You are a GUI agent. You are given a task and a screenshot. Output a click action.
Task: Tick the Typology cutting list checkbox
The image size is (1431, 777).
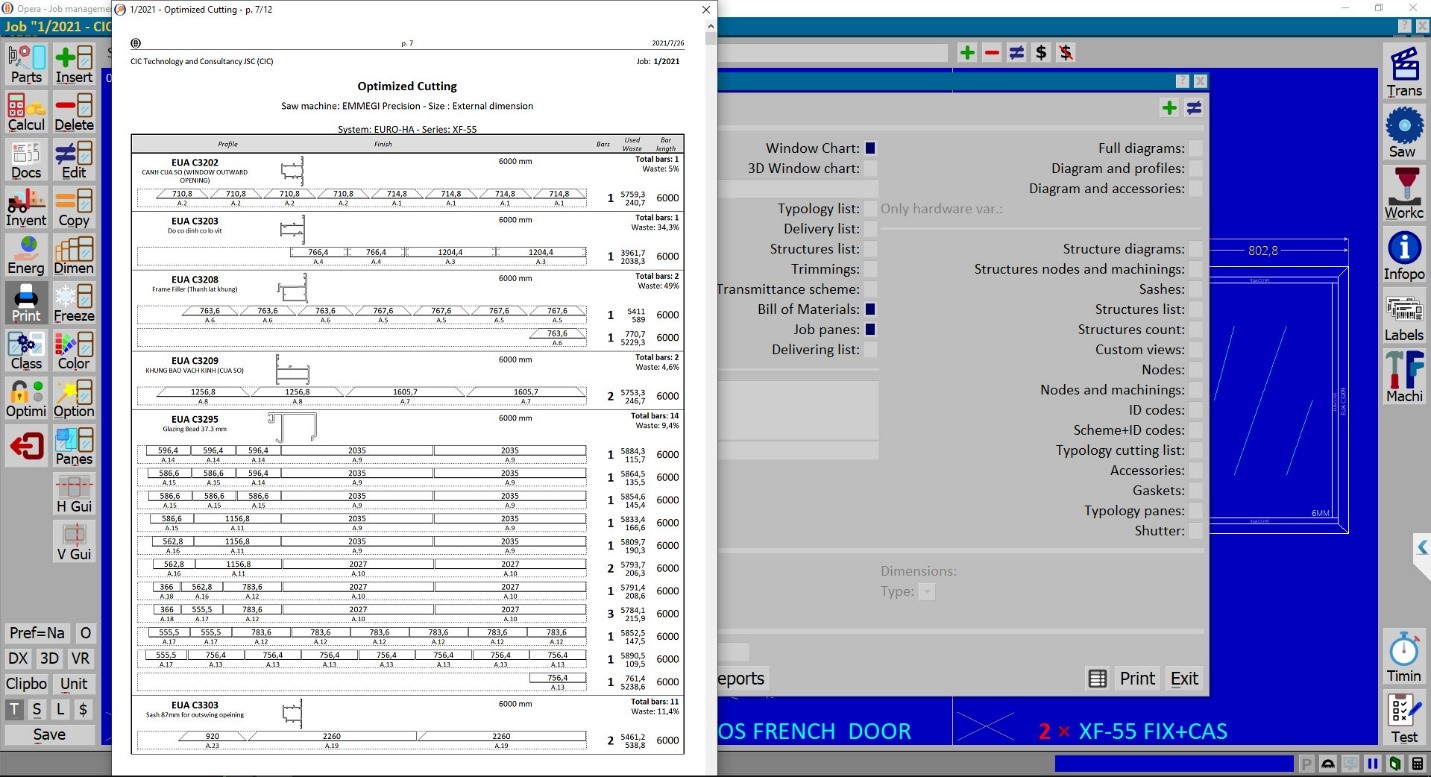coord(1195,450)
